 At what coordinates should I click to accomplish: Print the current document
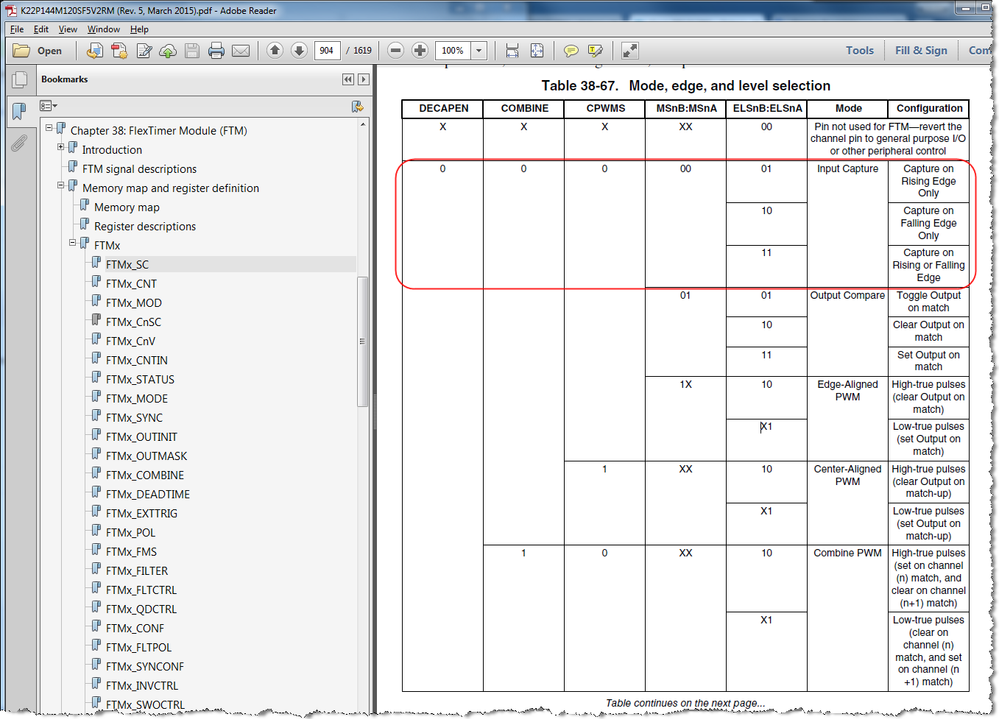[216, 50]
